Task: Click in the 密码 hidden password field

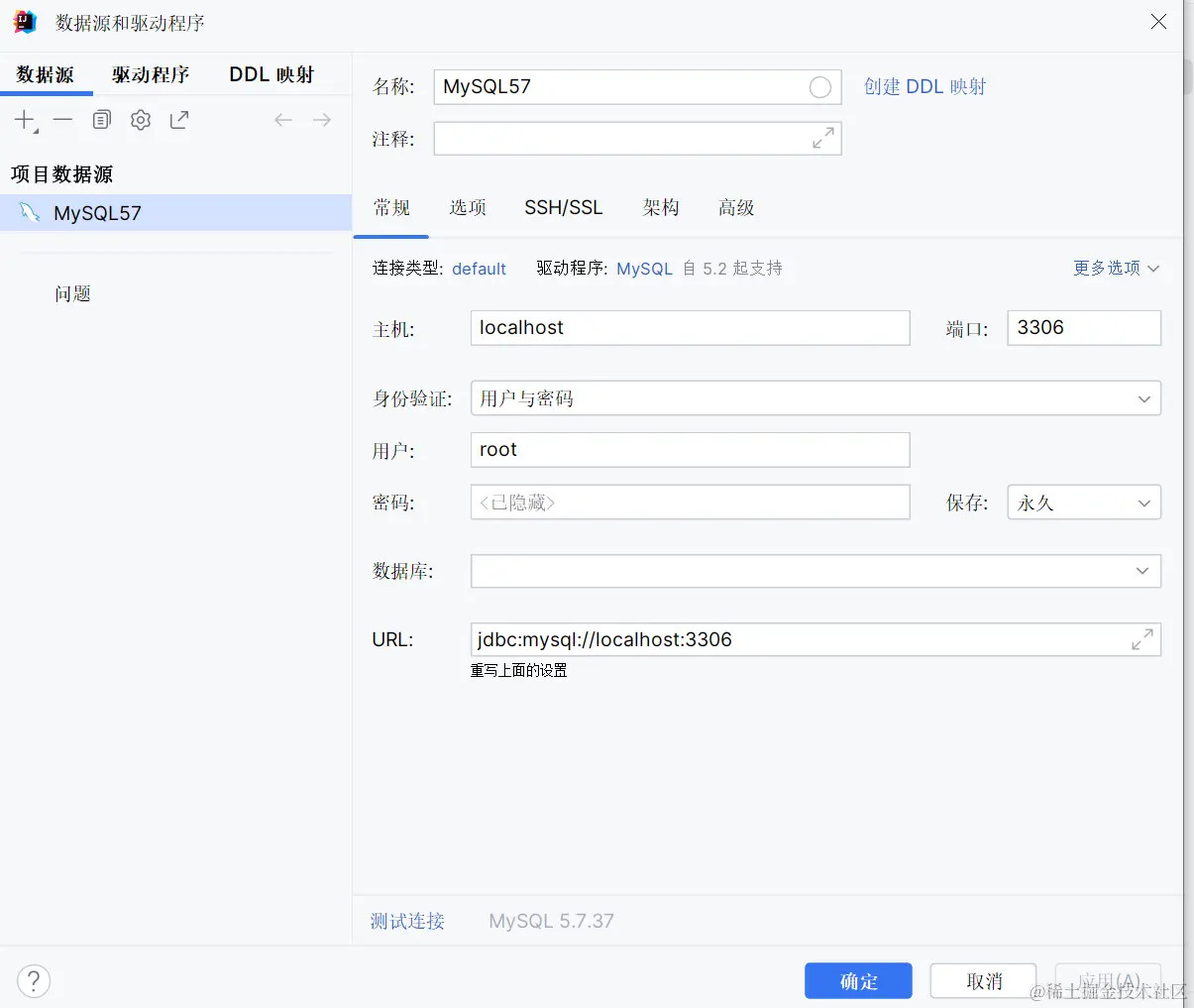Action: click(690, 503)
